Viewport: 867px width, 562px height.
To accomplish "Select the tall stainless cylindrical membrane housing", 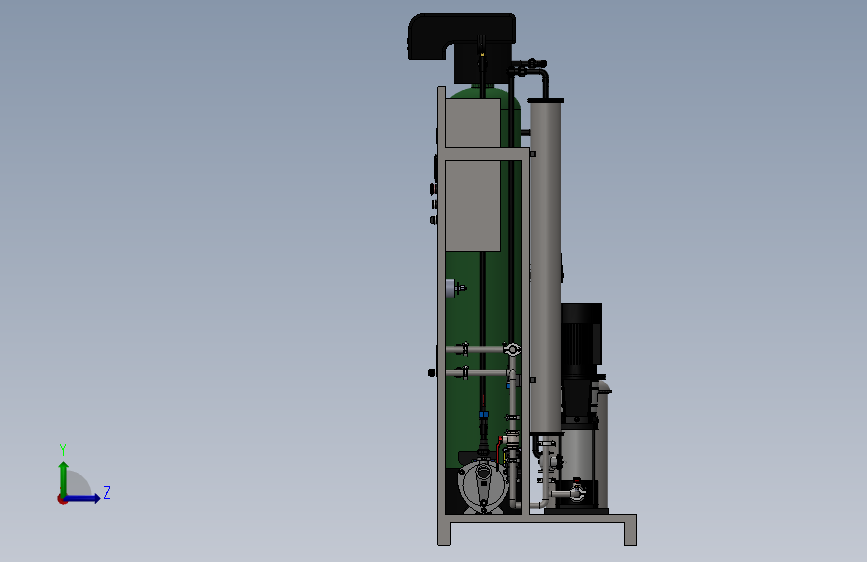I will [545, 266].
